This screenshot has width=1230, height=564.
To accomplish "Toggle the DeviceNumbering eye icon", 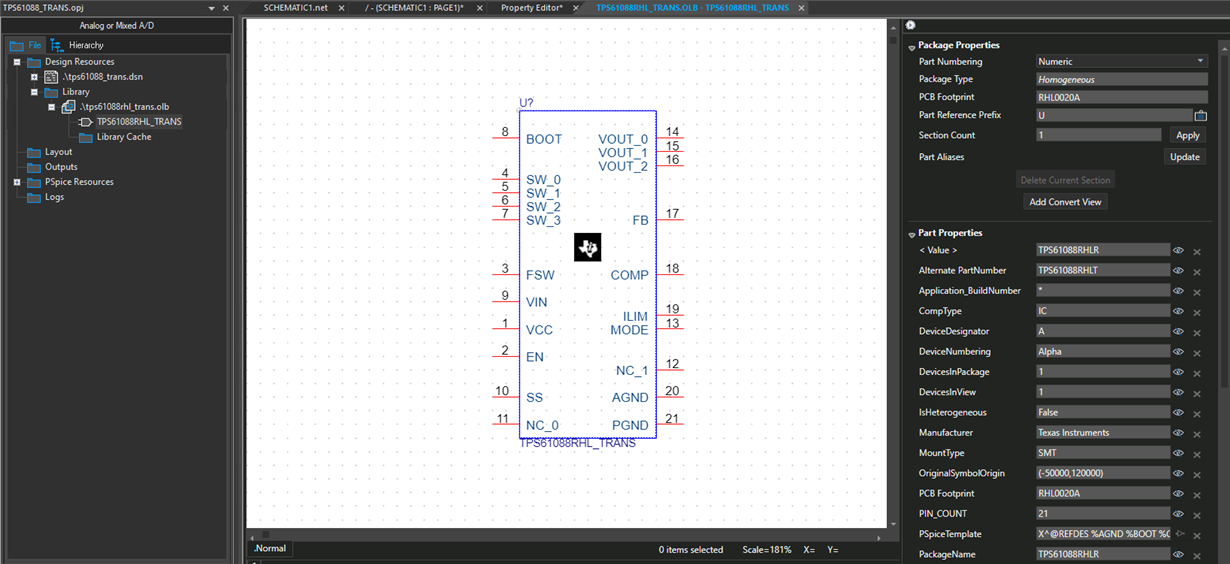I will point(1179,352).
